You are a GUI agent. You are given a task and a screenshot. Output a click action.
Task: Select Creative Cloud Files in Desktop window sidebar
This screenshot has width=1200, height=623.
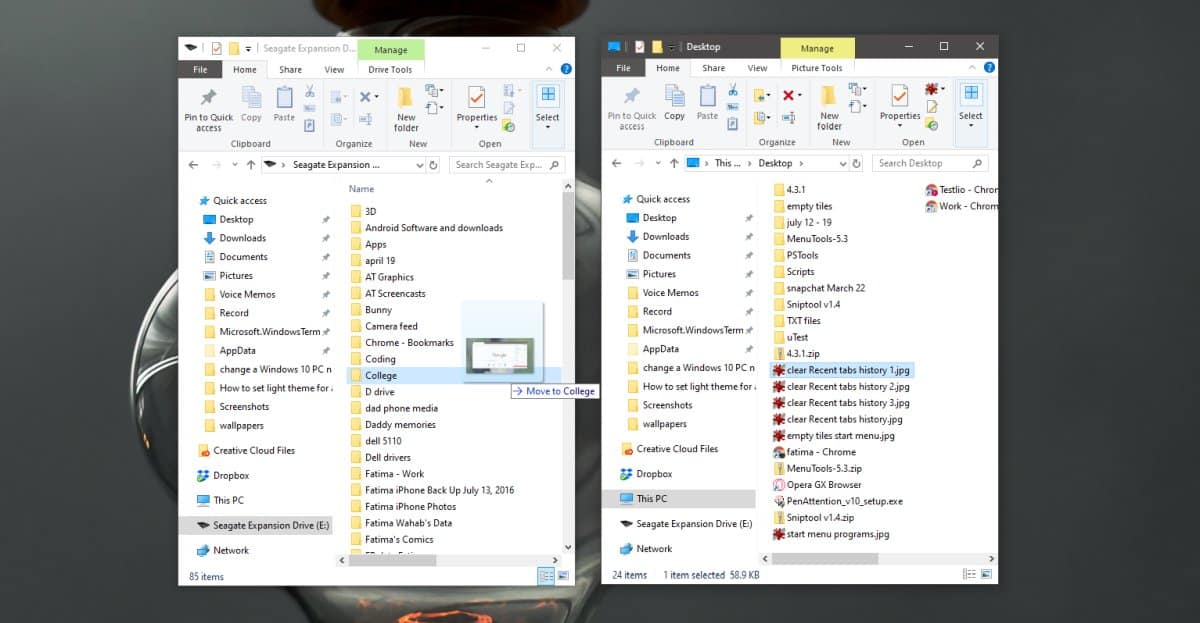tap(677, 449)
